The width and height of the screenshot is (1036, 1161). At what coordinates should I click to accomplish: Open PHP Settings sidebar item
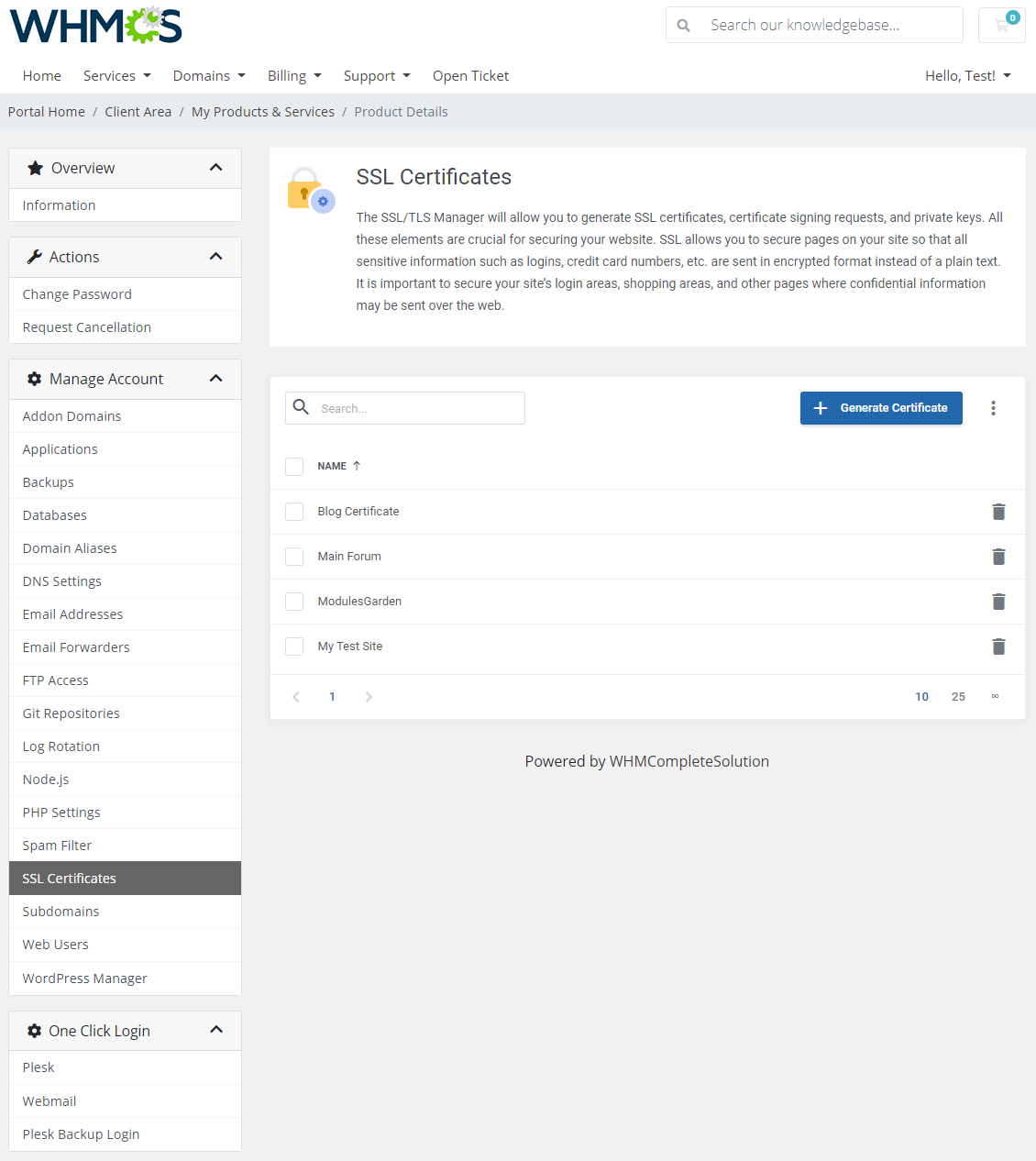125,813
